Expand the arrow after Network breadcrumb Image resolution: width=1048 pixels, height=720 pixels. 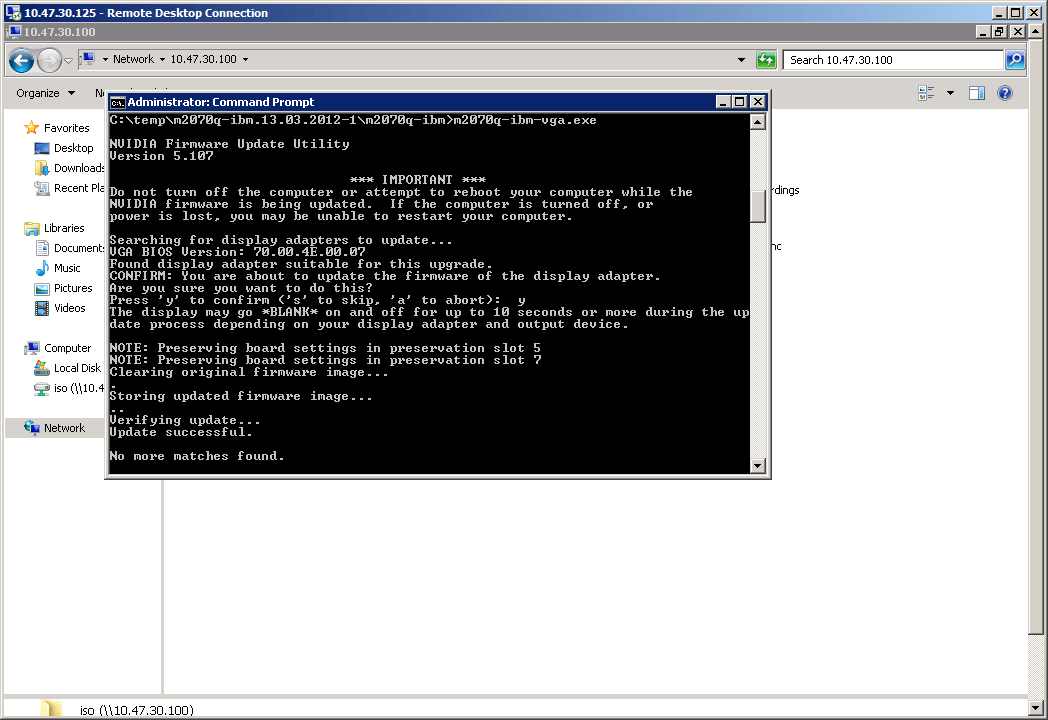point(162,59)
